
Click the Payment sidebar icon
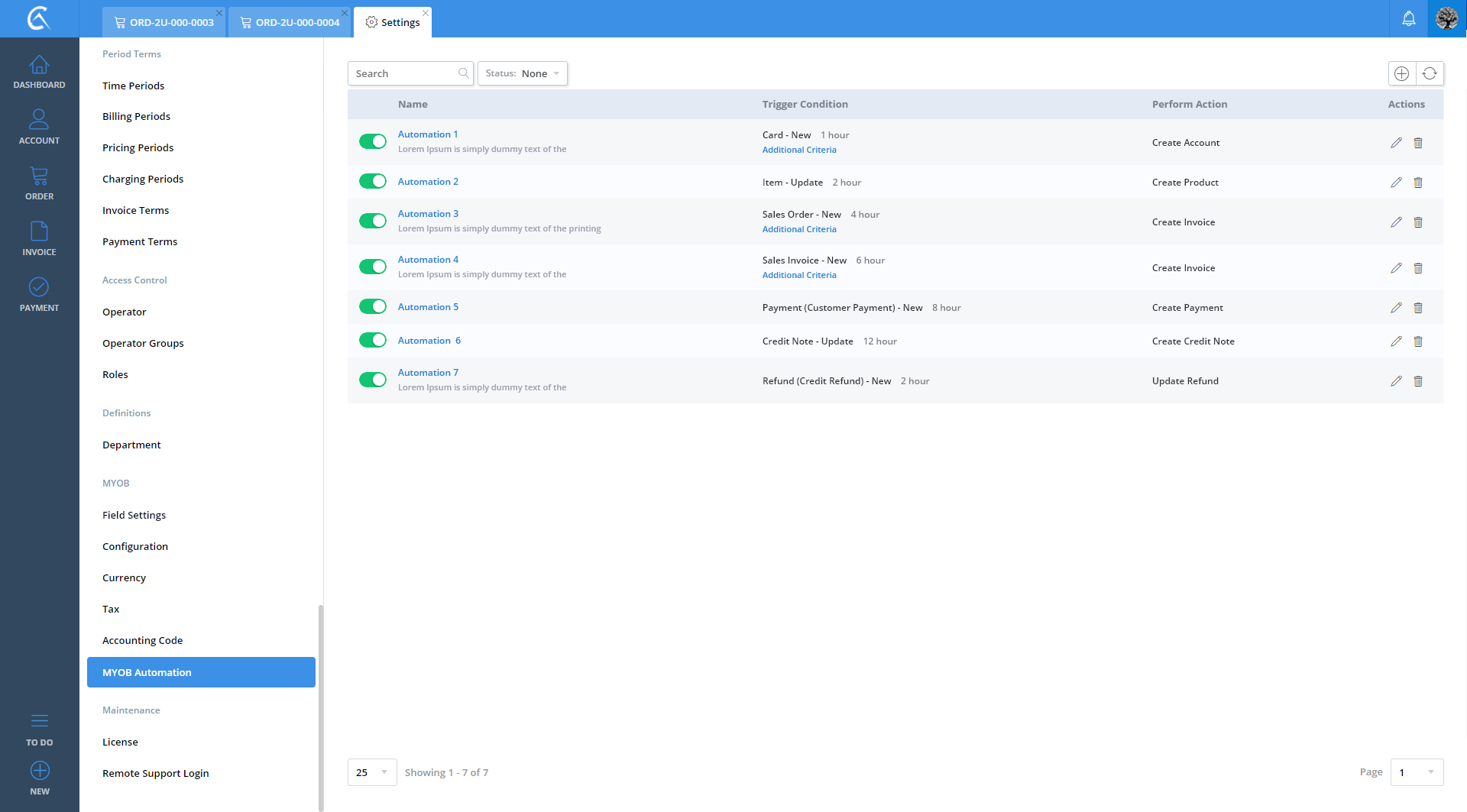[39, 295]
